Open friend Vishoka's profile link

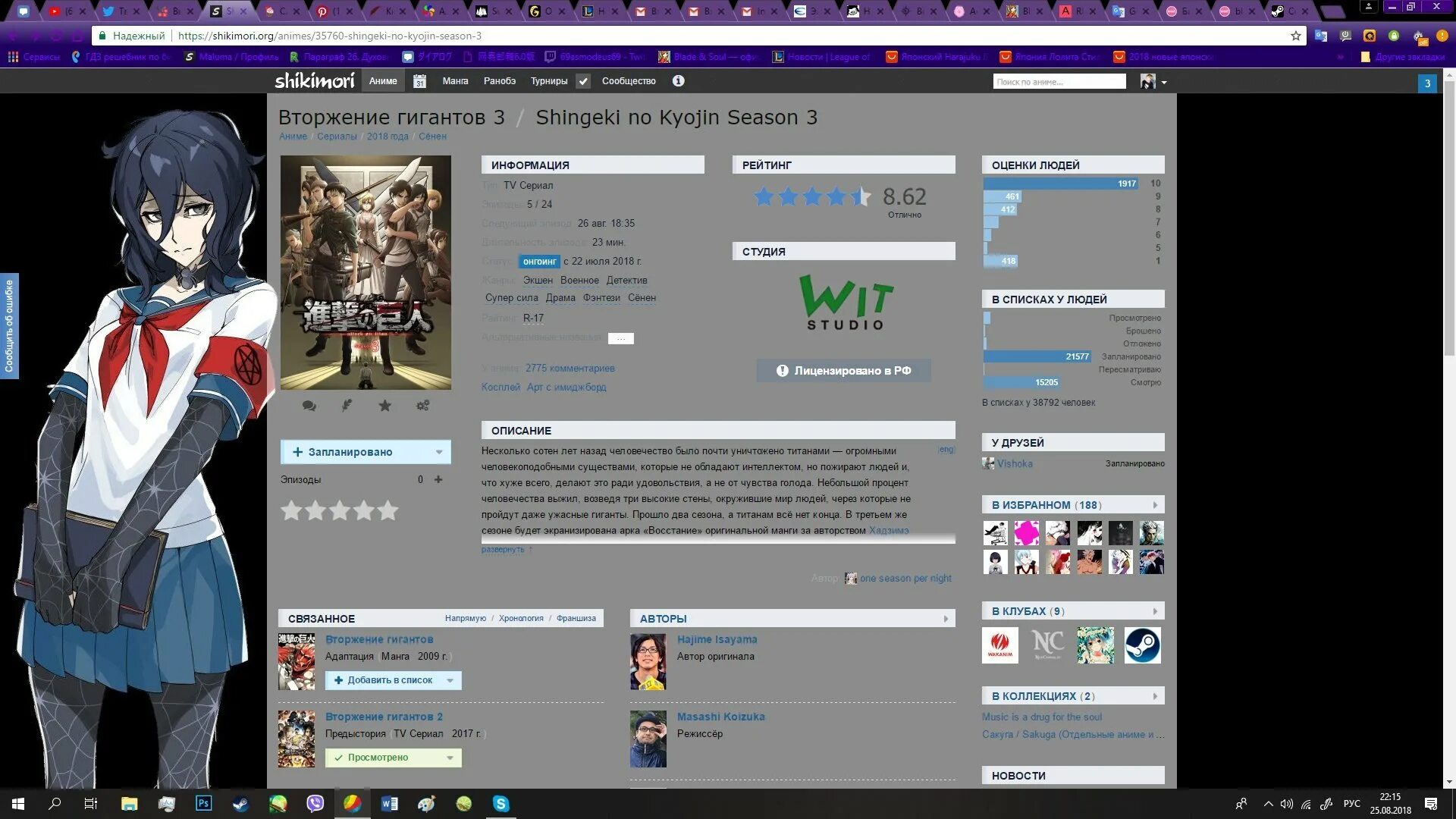[x=1015, y=464]
